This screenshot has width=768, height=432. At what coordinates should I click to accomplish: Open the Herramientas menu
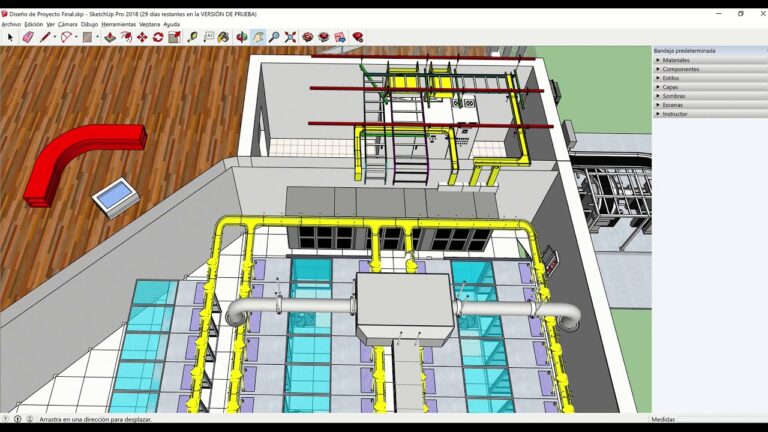[x=118, y=24]
